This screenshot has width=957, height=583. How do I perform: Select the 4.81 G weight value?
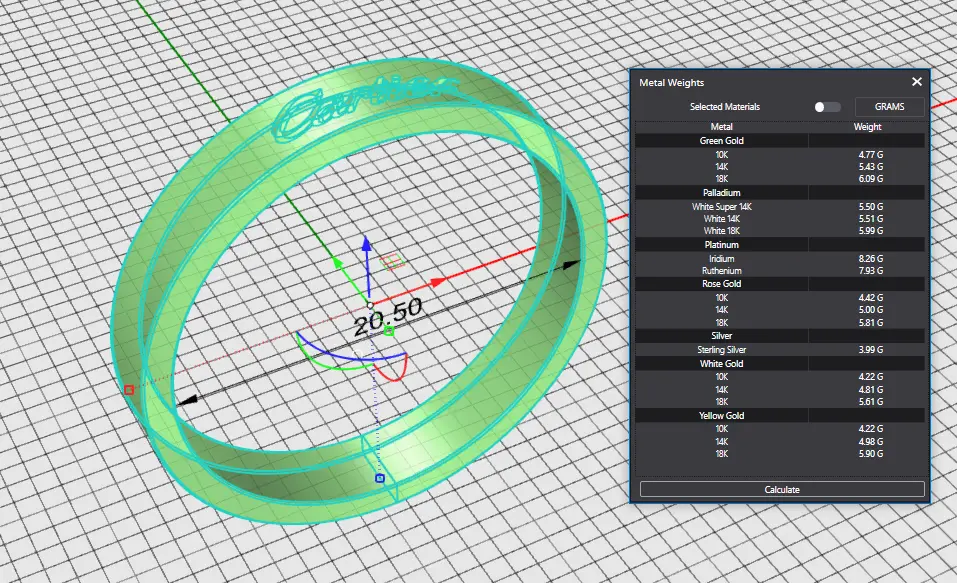click(871, 389)
